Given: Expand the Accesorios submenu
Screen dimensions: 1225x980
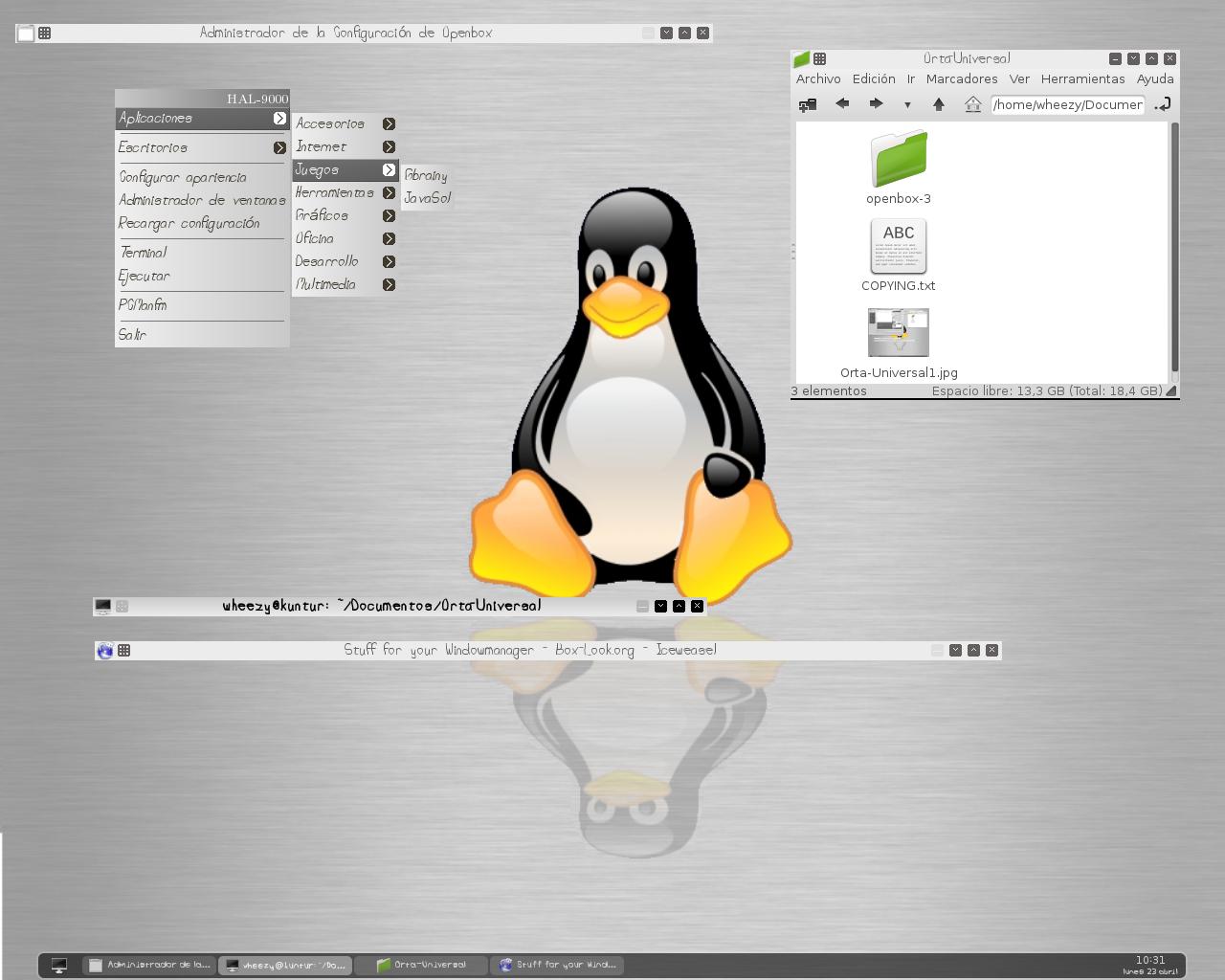Looking at the screenshot, I should click(x=345, y=123).
